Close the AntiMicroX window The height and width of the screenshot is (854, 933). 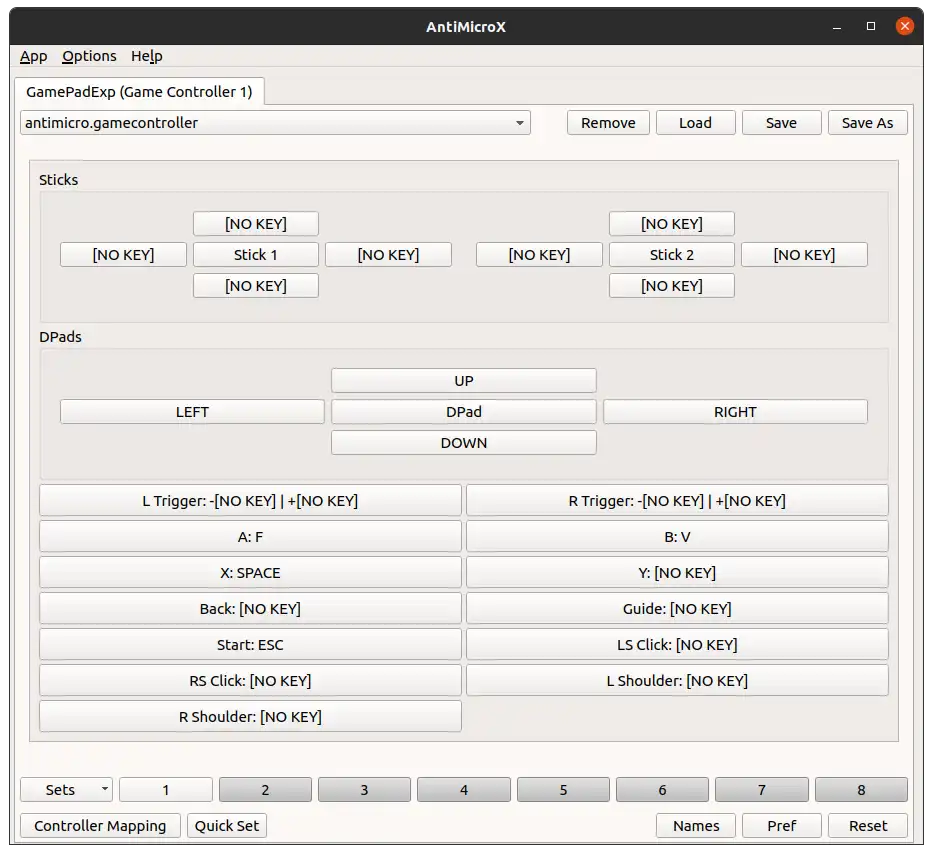tap(904, 26)
